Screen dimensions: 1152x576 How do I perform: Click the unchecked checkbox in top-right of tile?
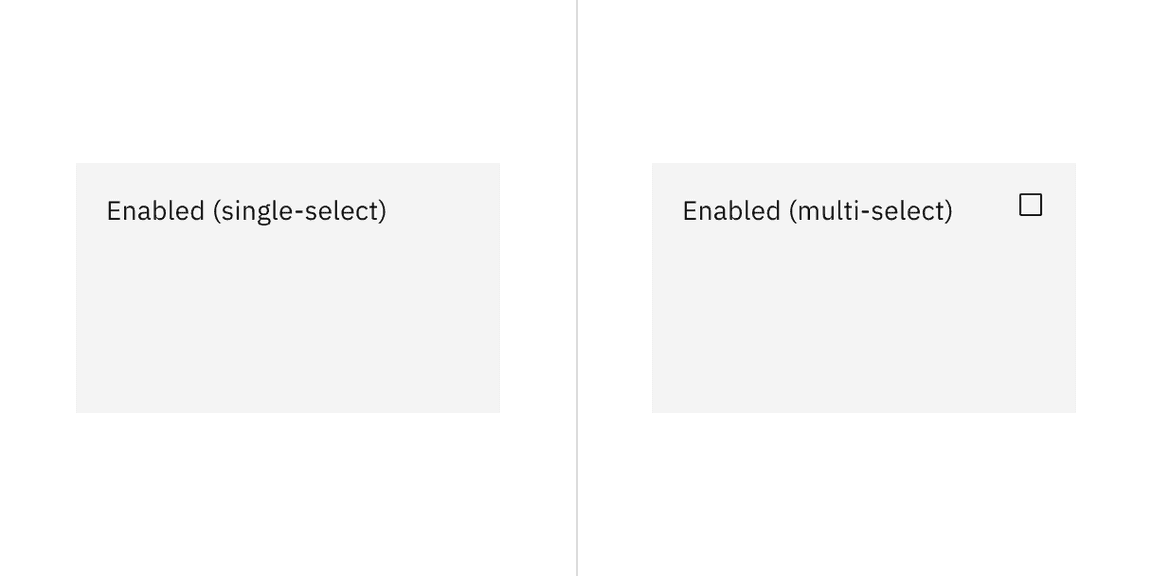tap(1032, 202)
